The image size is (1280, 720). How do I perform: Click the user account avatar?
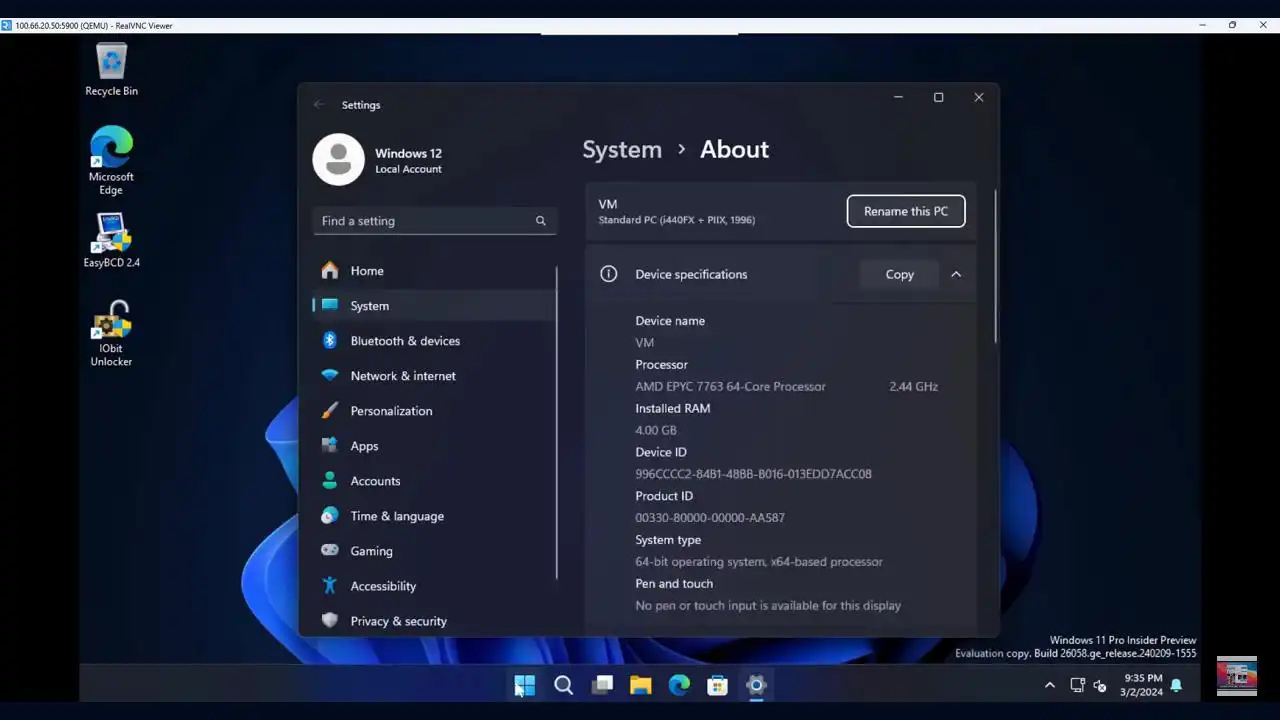pos(338,159)
